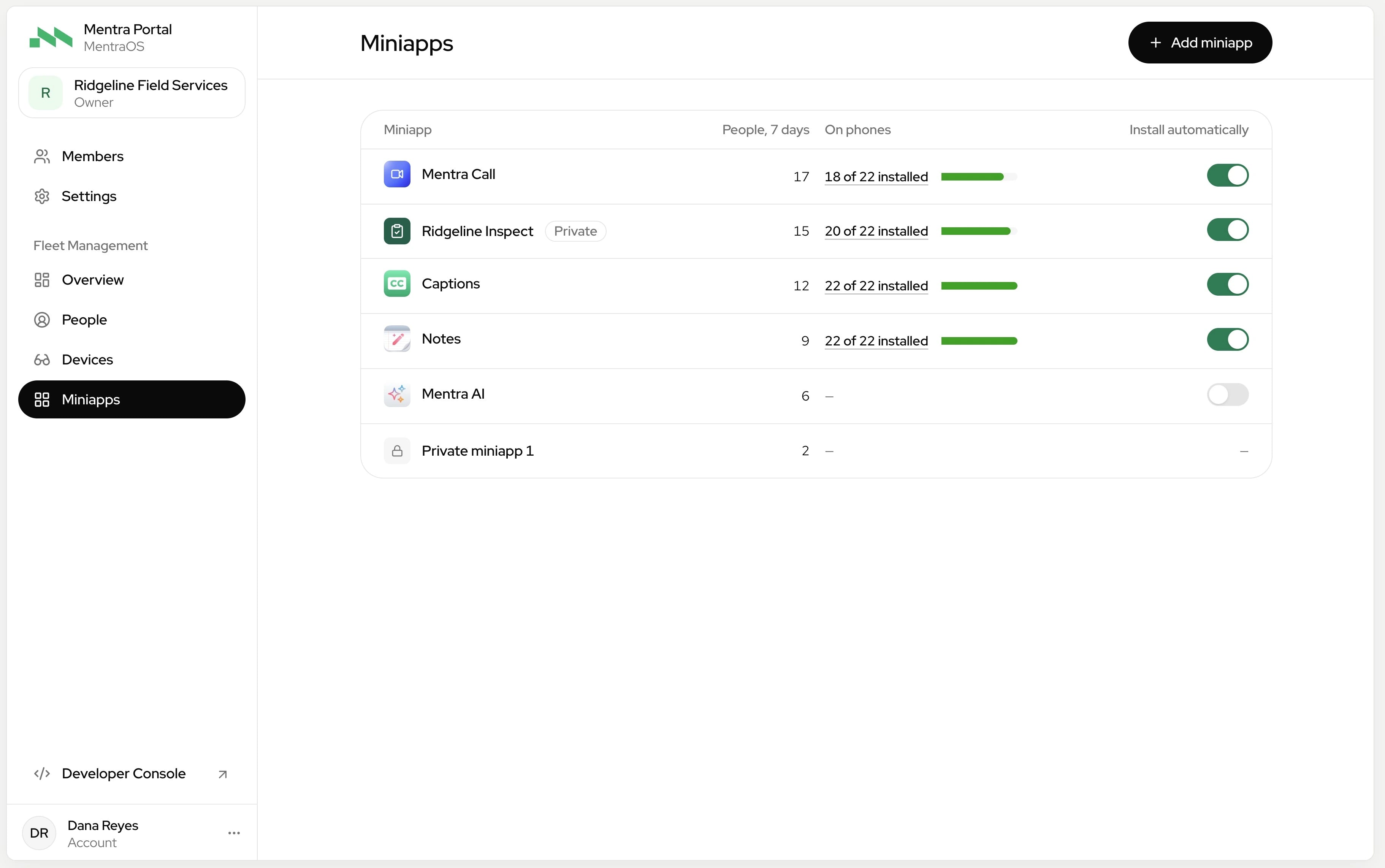The height and width of the screenshot is (868, 1385).
Task: Disable automatic install for Notes
Action: click(x=1227, y=339)
